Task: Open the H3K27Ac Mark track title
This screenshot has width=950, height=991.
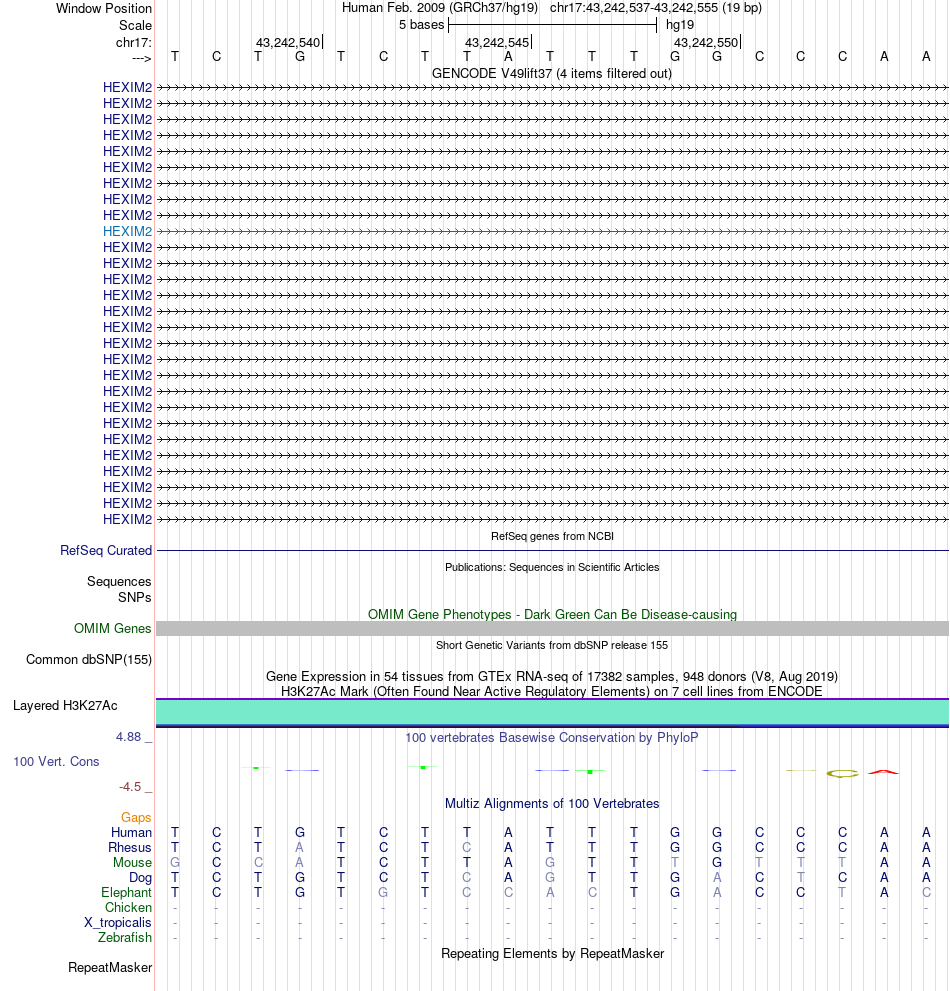Action: [552, 691]
